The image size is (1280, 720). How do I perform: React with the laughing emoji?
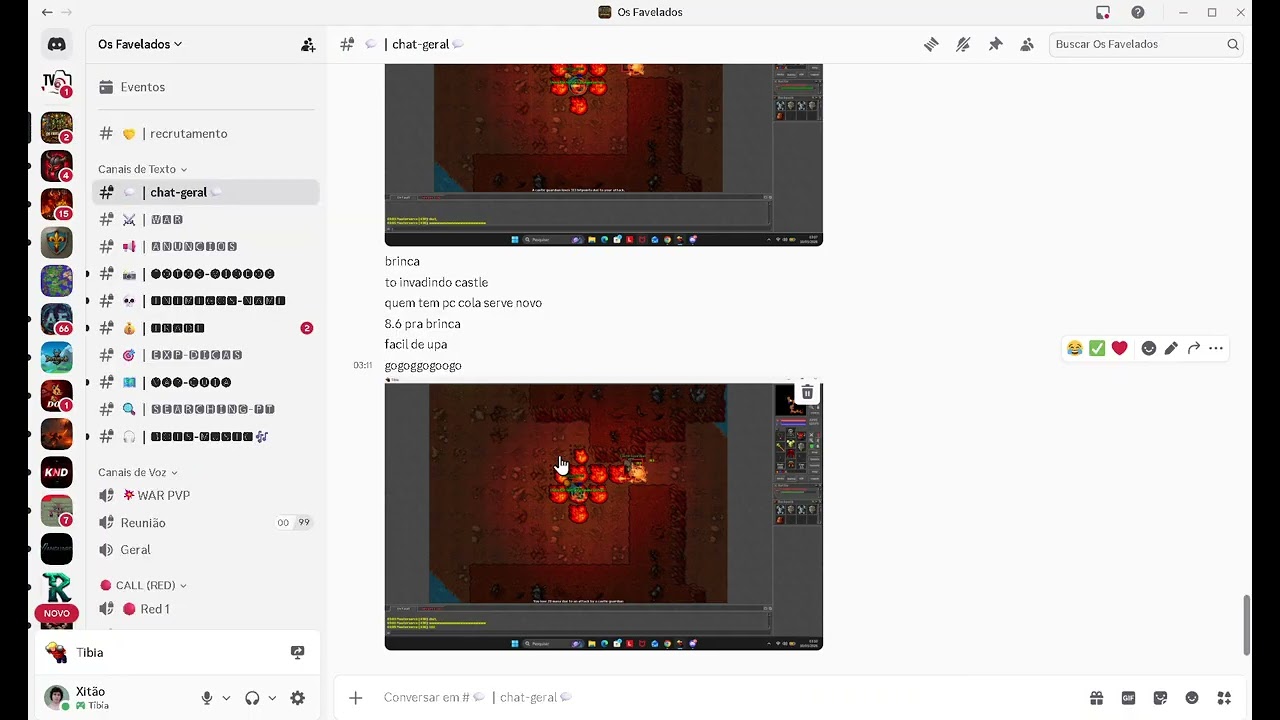pyautogui.click(x=1075, y=348)
